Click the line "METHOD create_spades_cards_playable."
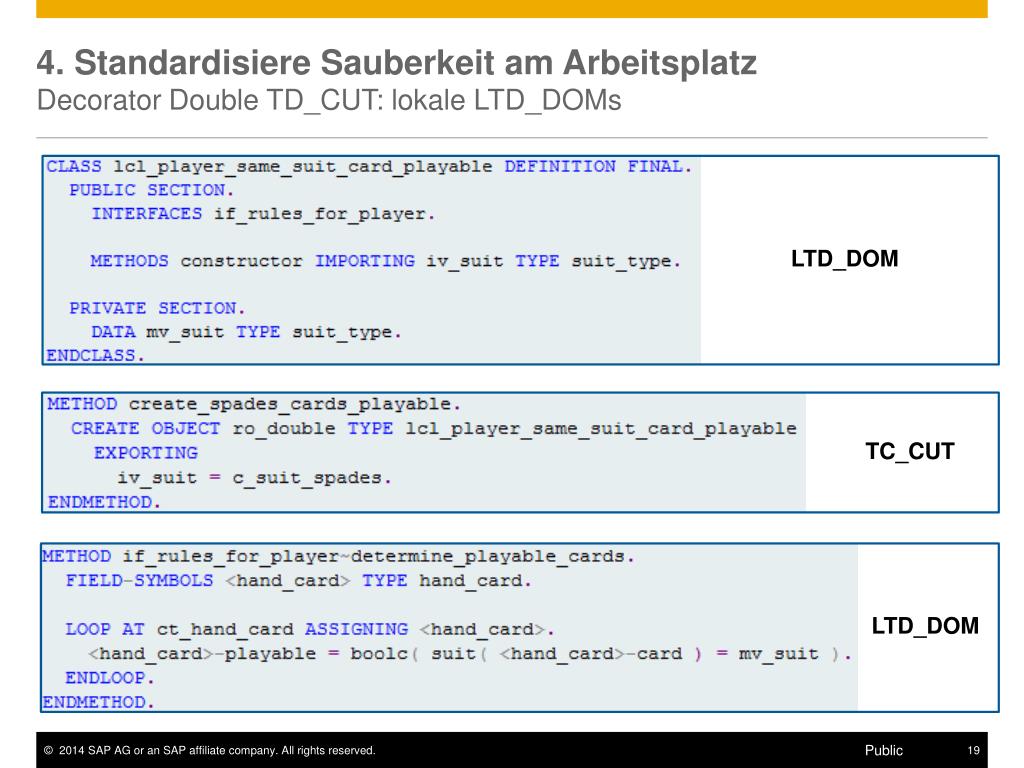Screen dimensions: 1024x768 pyautogui.click(x=254, y=404)
